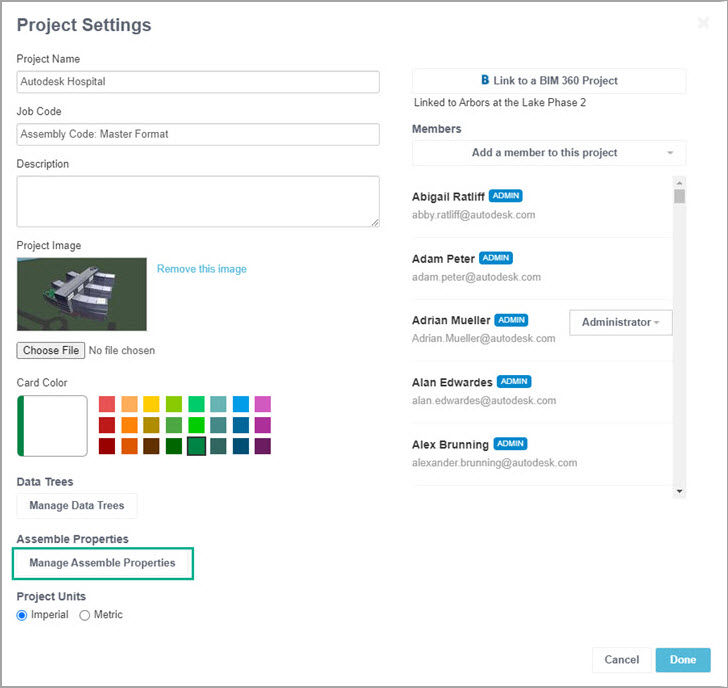The width and height of the screenshot is (728, 688).
Task: Select the Metric project units option
Action: click(85, 615)
